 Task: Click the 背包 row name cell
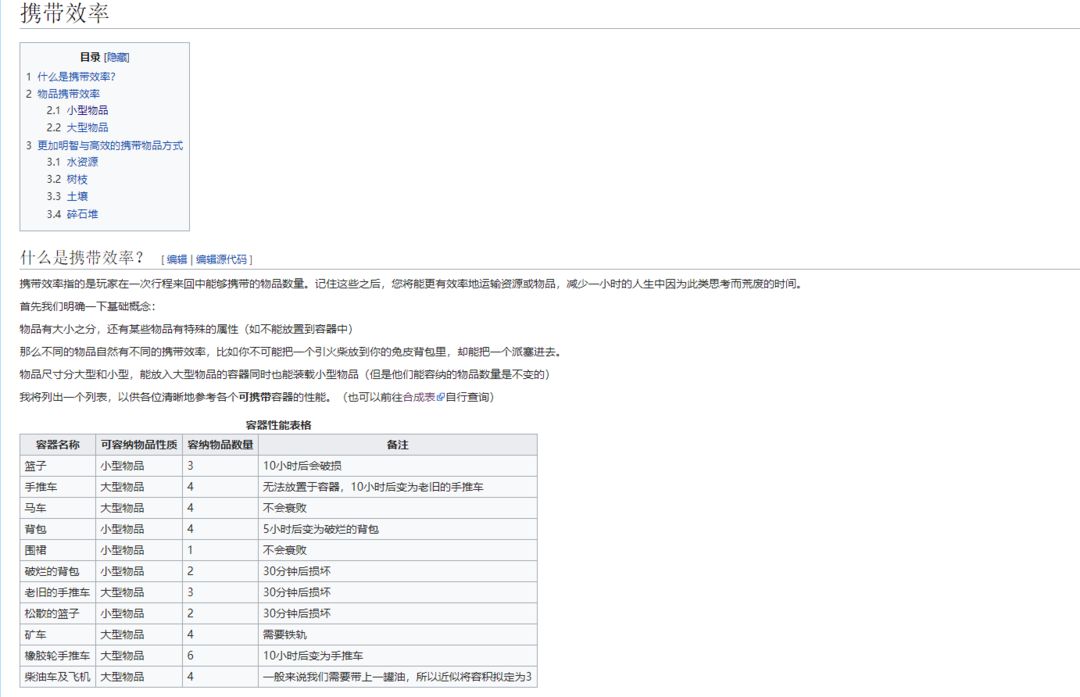(58, 529)
